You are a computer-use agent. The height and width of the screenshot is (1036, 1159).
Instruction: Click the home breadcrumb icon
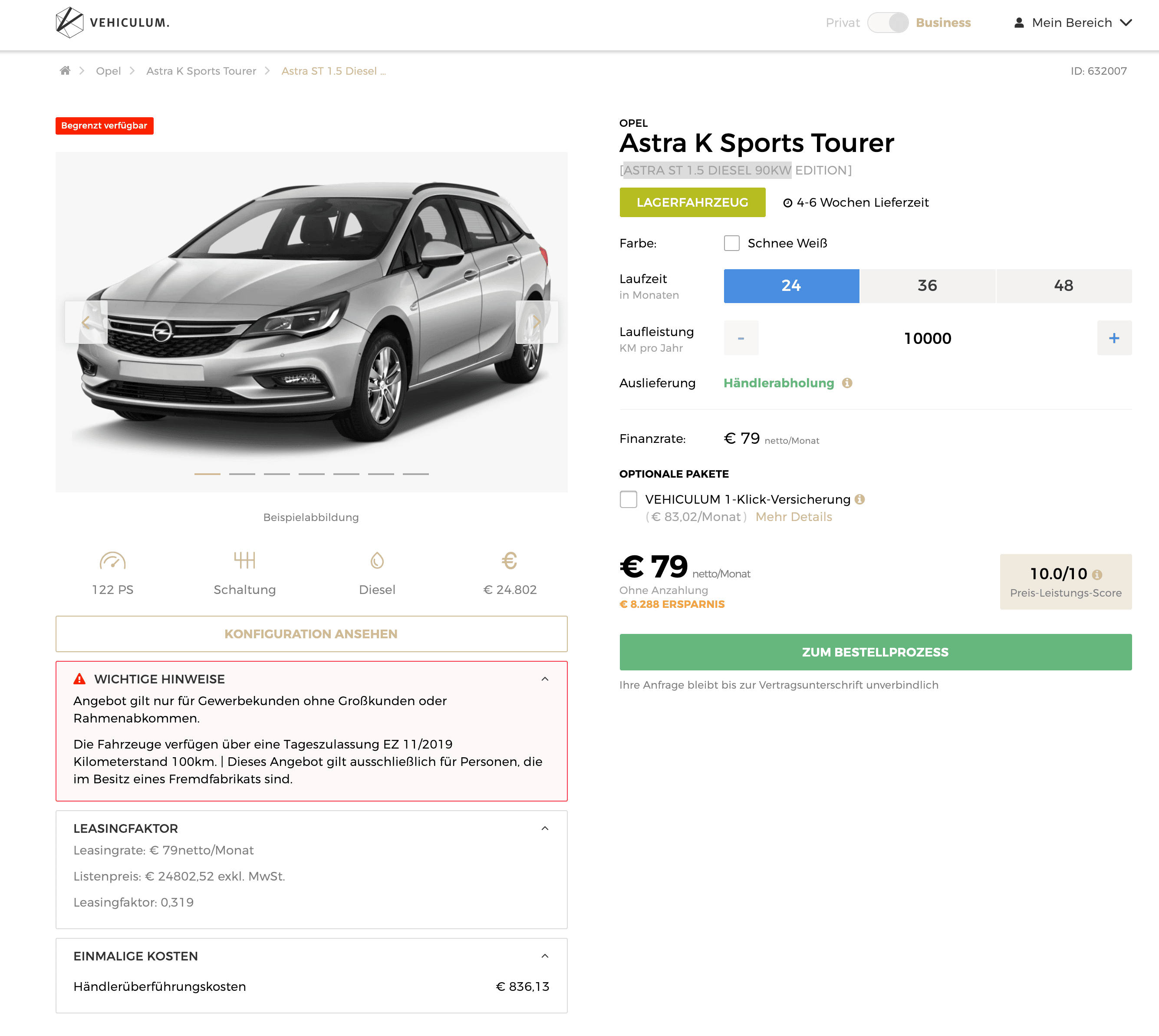(x=66, y=71)
